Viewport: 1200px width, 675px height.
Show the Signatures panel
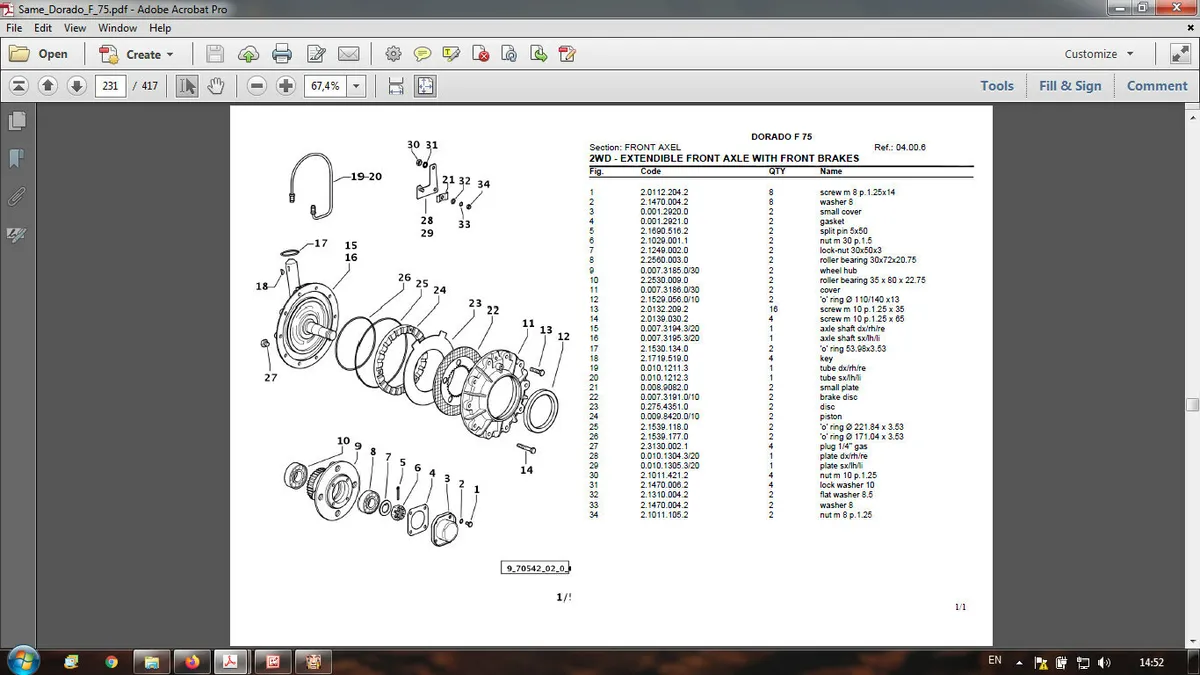[16, 235]
